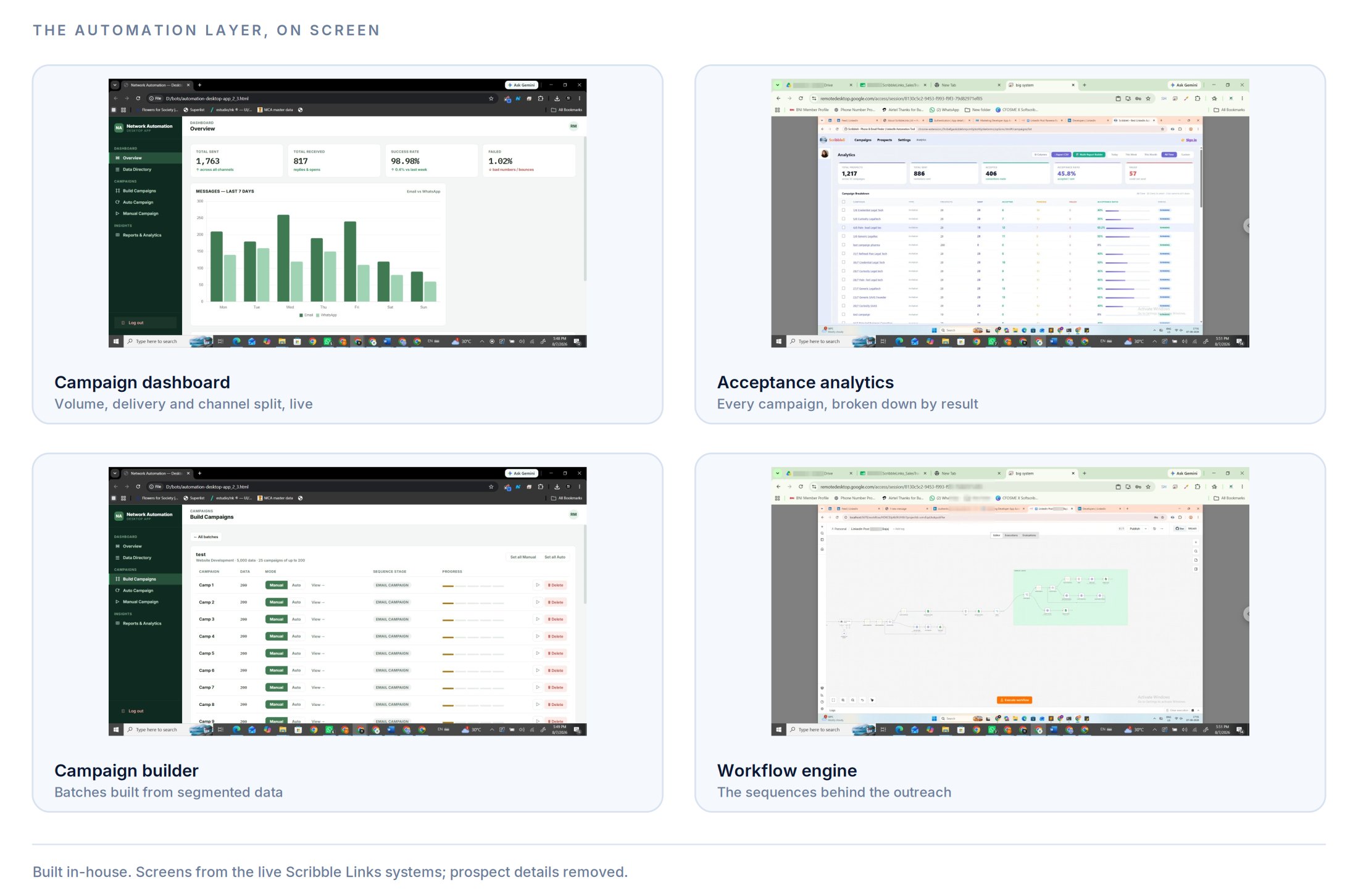Open File Explorer in Campaign dashboard taskbar
1358x896 pixels.
click(282, 341)
